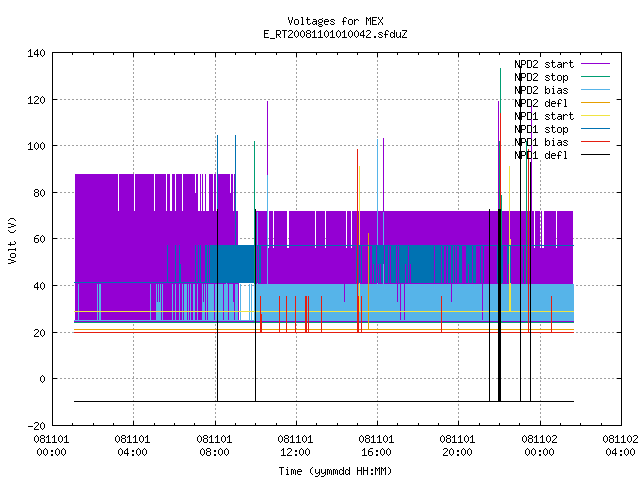Click the Time (yymmdd HH:MM) x-axis label
Viewport: 640px width, 480px height.
[x=335, y=471]
